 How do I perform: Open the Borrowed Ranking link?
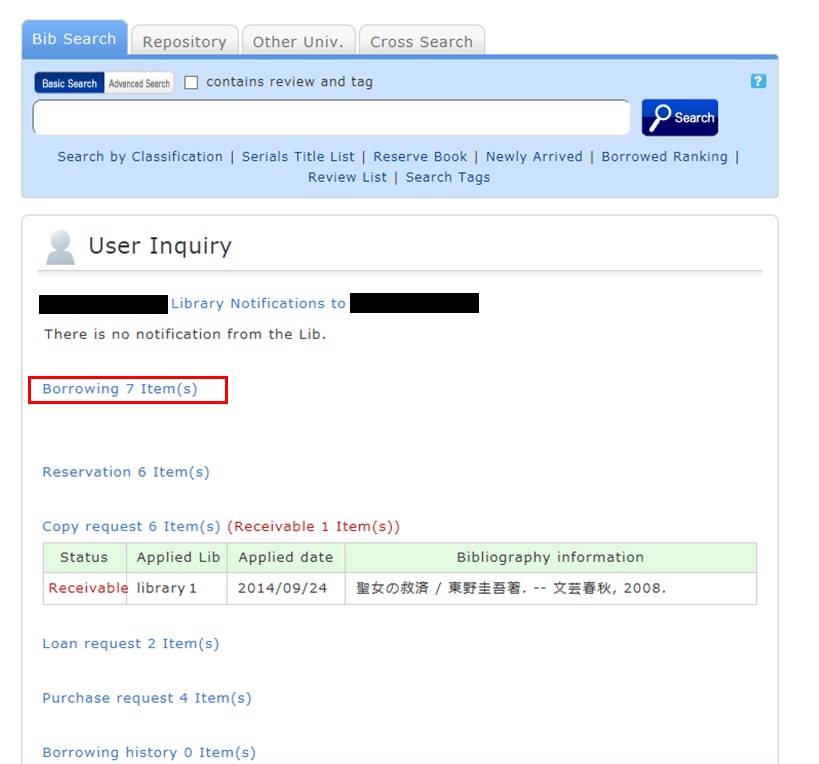[664, 157]
